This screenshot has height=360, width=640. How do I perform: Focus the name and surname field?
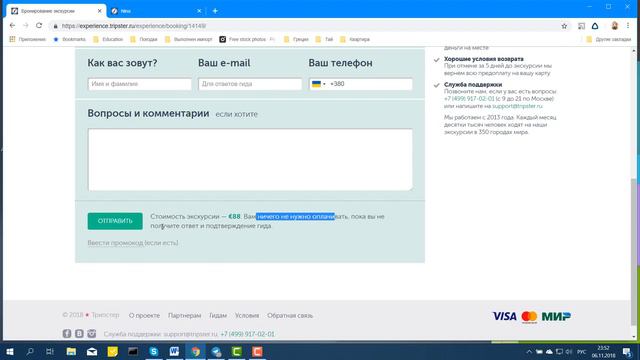[x=140, y=84]
